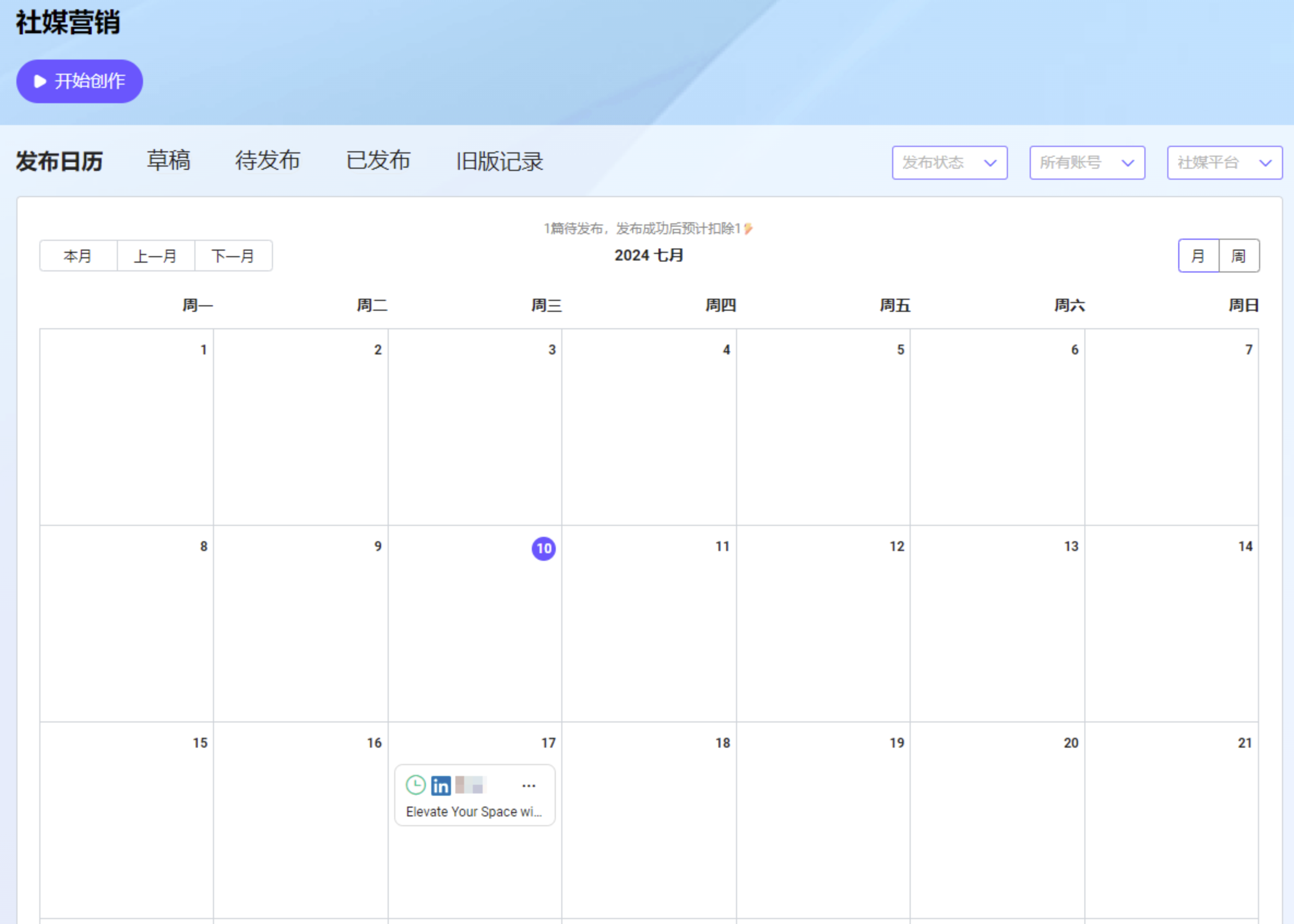
Task: Click the account avatar thumbnail on post card
Action: (469, 785)
